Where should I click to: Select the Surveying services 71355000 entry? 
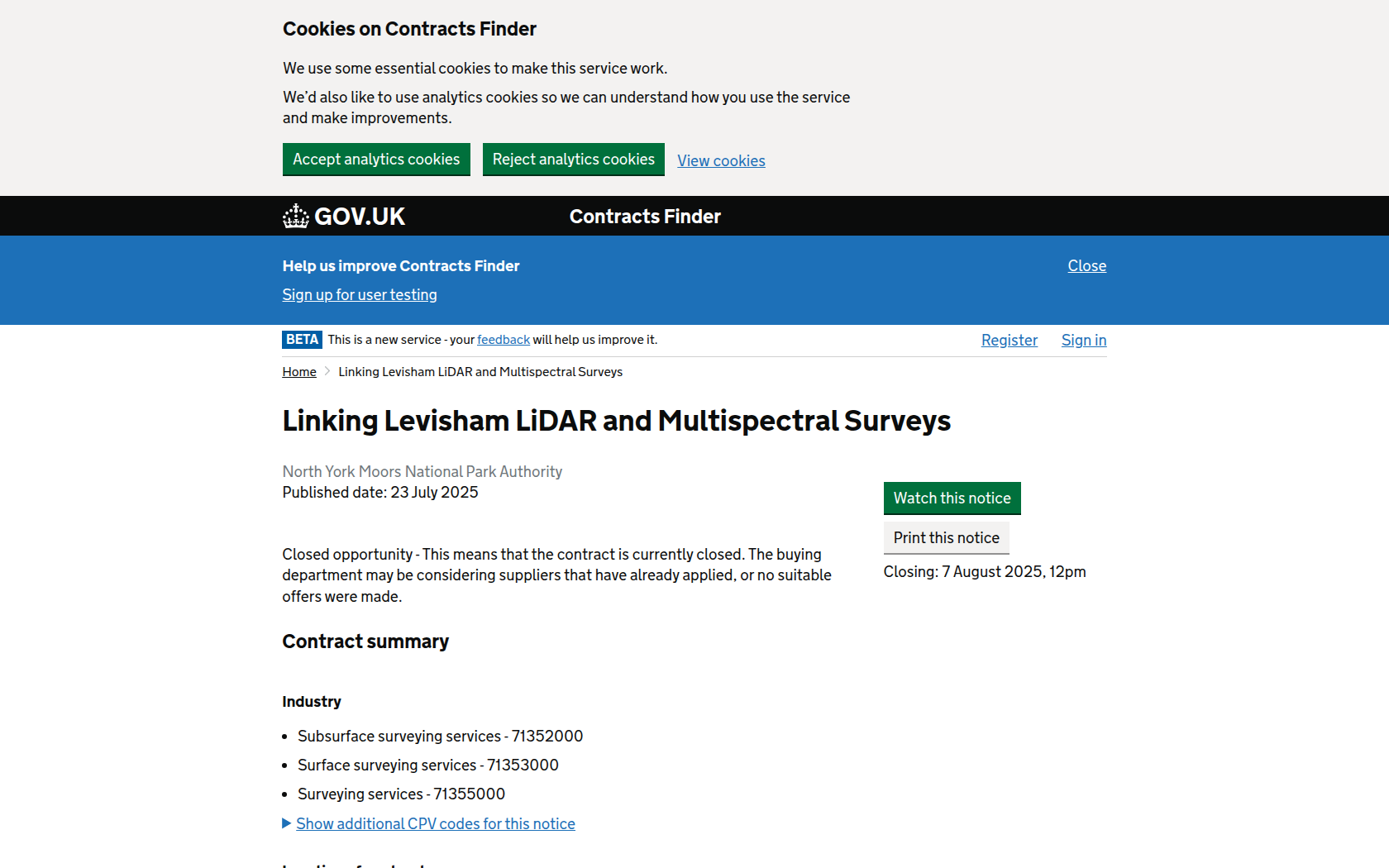pos(401,794)
